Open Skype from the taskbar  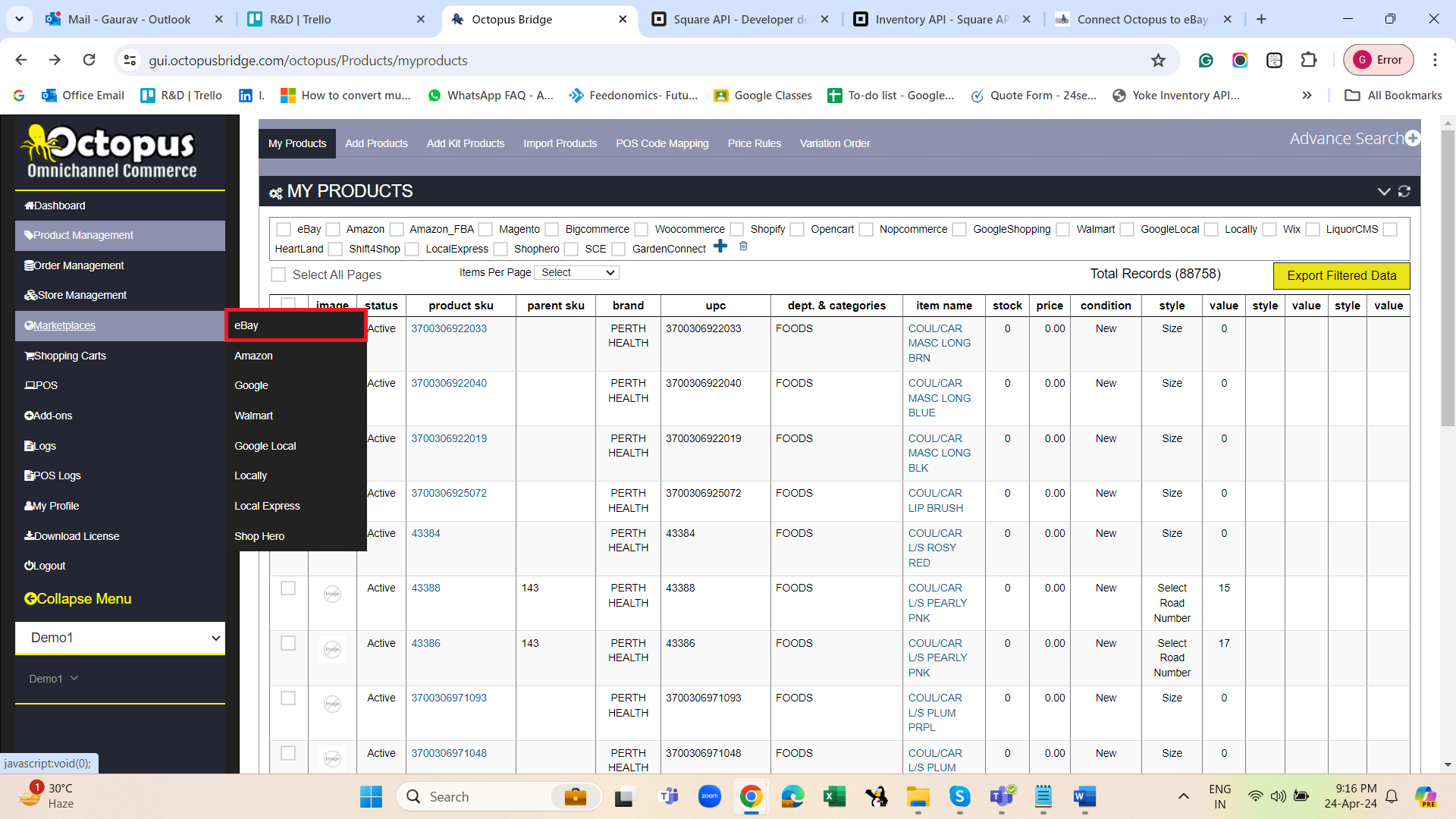[x=960, y=796]
